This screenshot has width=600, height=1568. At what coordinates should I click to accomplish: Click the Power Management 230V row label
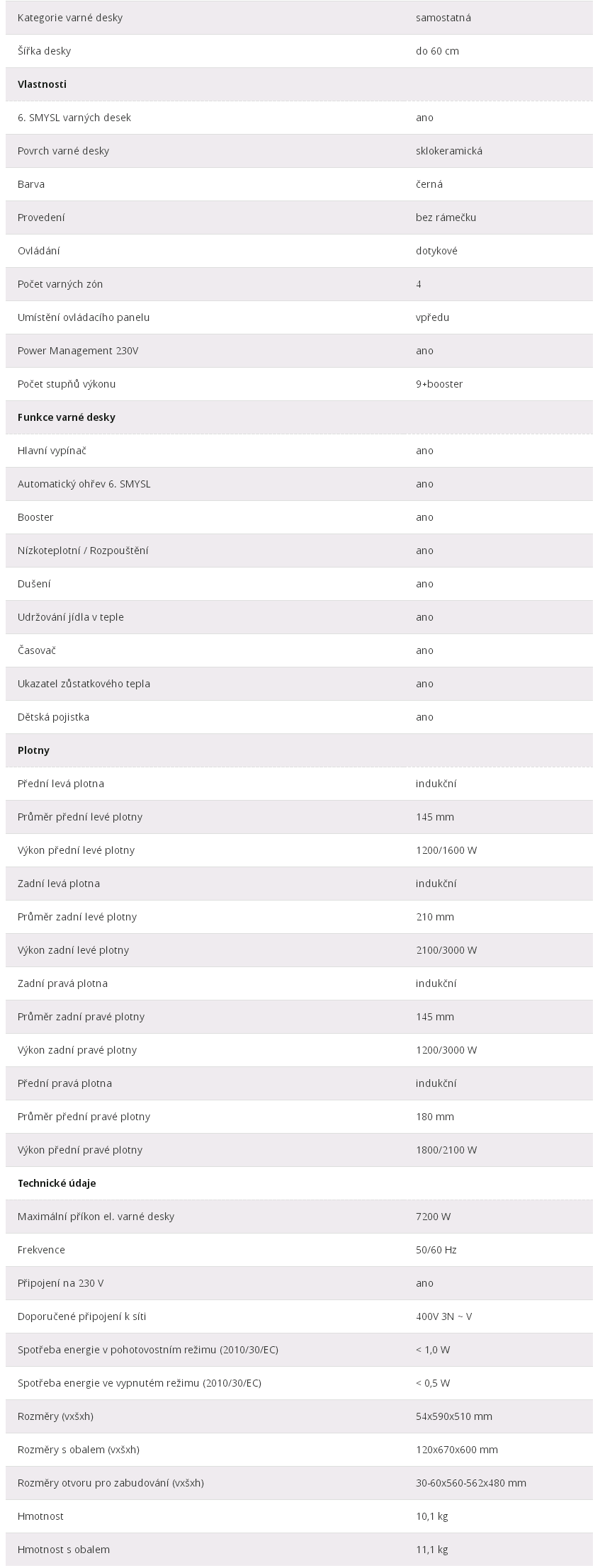(78, 351)
